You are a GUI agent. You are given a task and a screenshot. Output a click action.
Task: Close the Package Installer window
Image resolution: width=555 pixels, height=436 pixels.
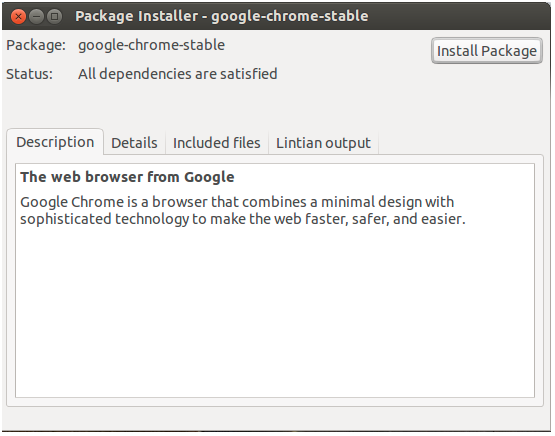pyautogui.click(x=18, y=16)
